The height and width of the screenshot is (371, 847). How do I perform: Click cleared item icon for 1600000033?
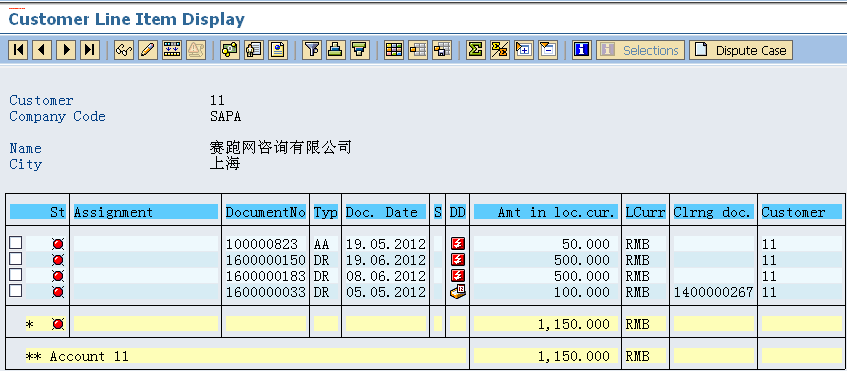tap(458, 292)
